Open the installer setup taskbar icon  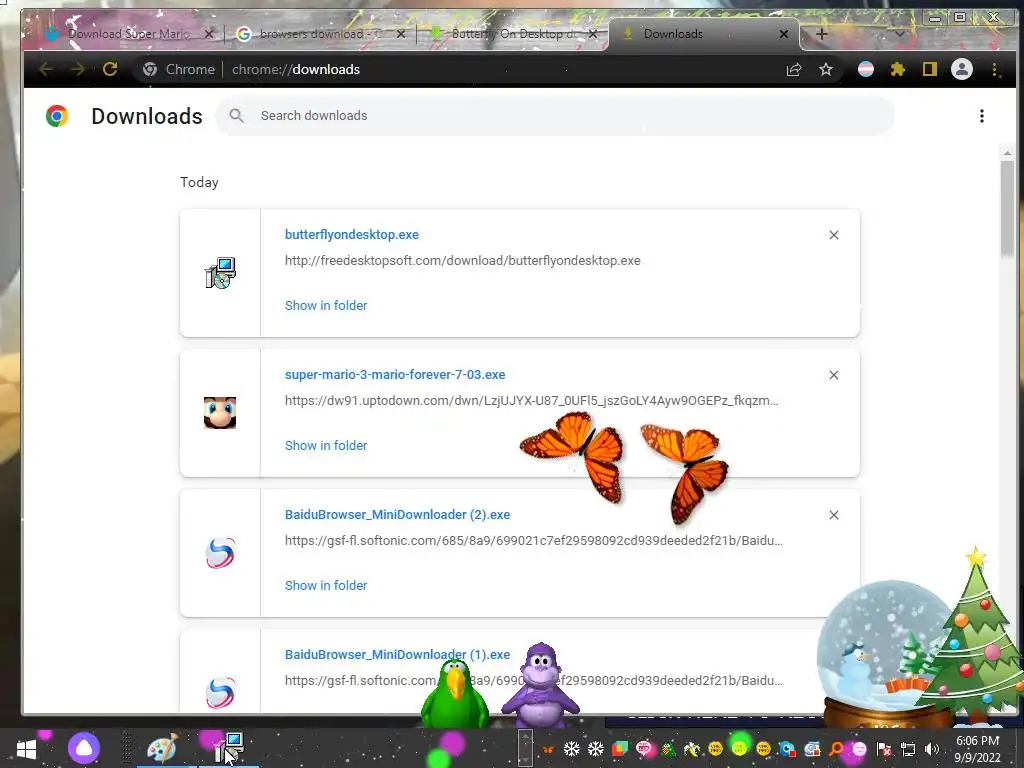(x=229, y=748)
